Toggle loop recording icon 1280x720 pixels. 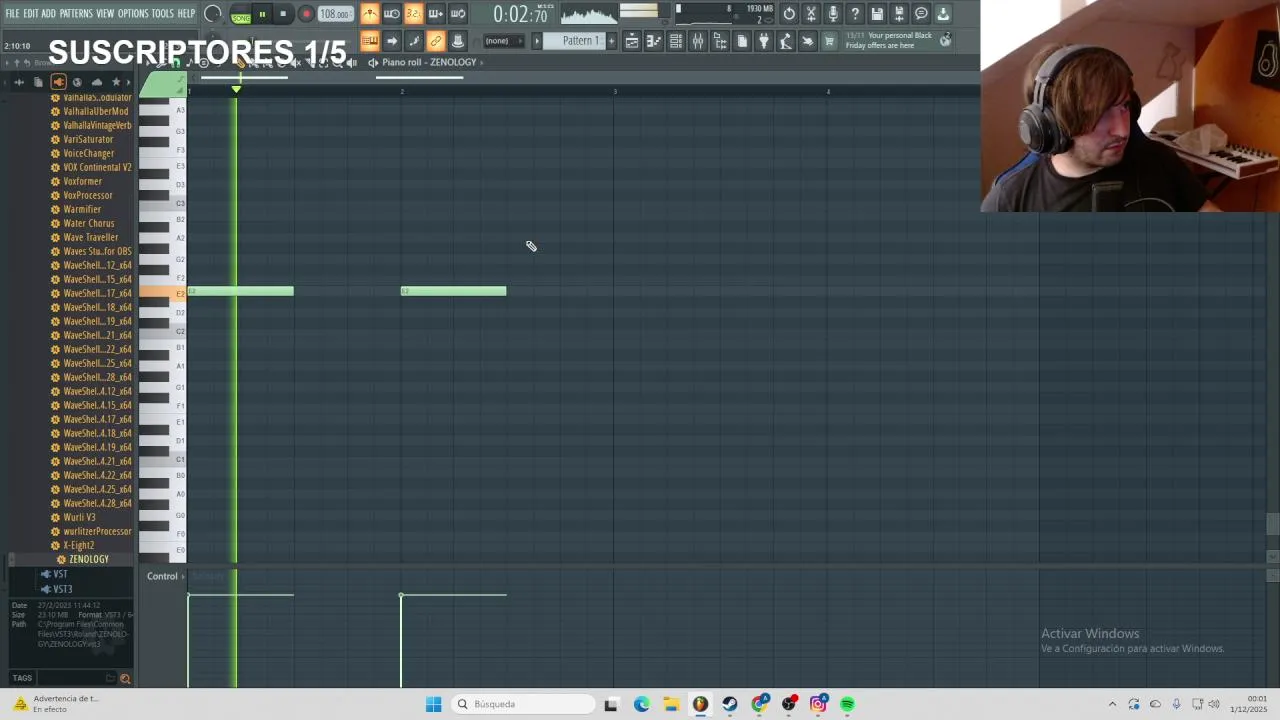[x=458, y=14]
